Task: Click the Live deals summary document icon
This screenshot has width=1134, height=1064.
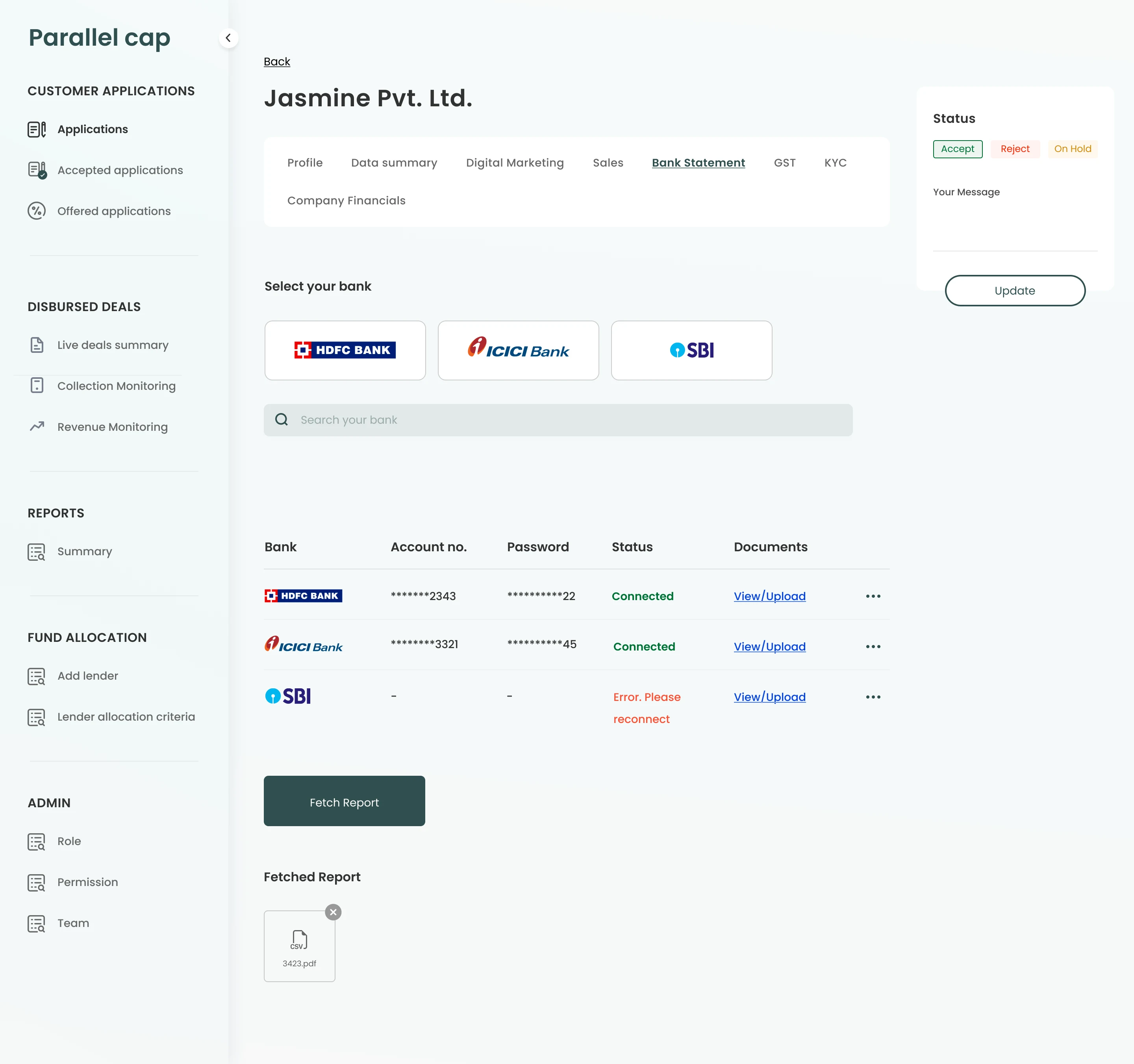Action: point(37,345)
